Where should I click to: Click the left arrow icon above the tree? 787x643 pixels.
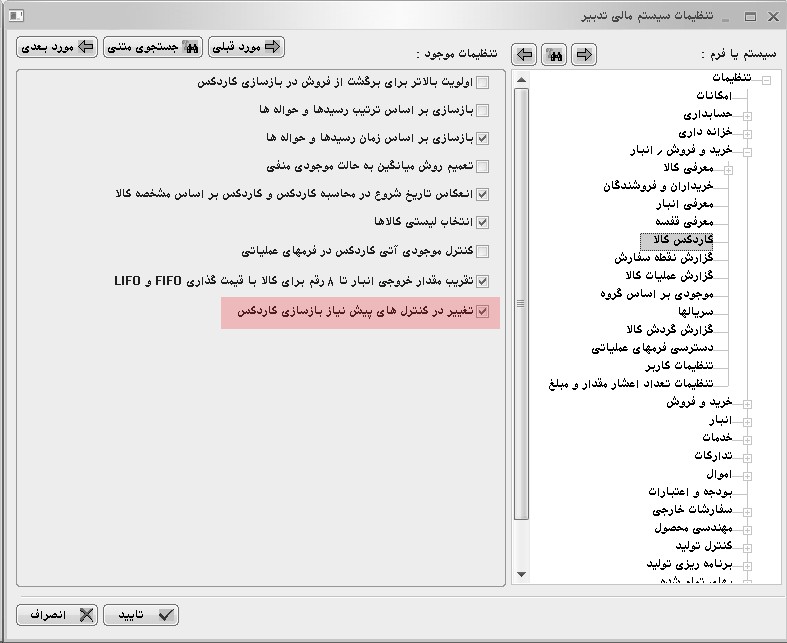click(x=525, y=55)
